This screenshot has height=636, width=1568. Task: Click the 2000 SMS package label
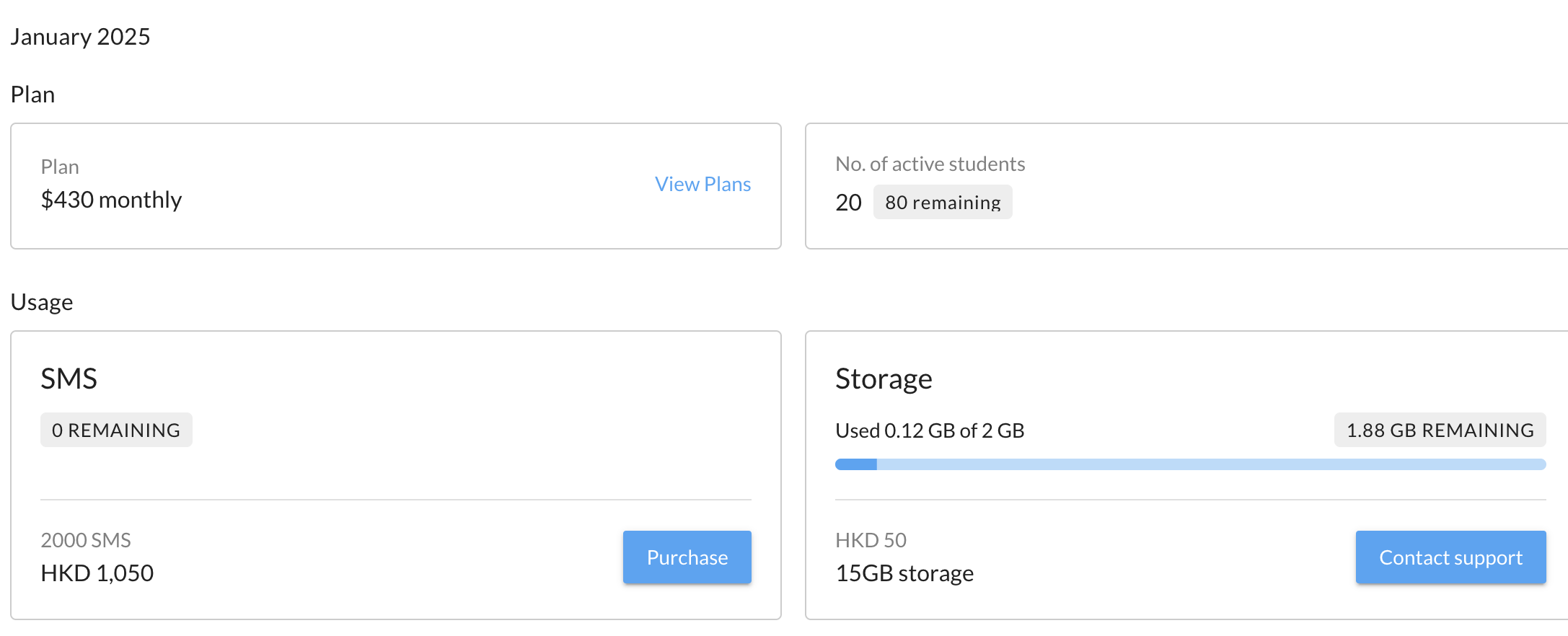[x=86, y=540]
